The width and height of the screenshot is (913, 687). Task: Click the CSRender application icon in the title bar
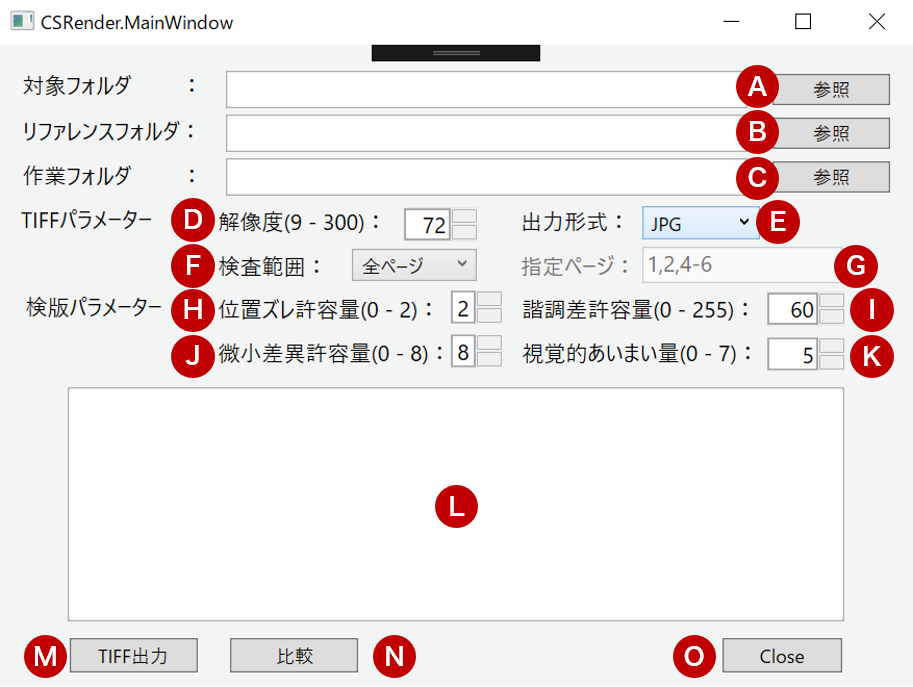tap(21, 20)
